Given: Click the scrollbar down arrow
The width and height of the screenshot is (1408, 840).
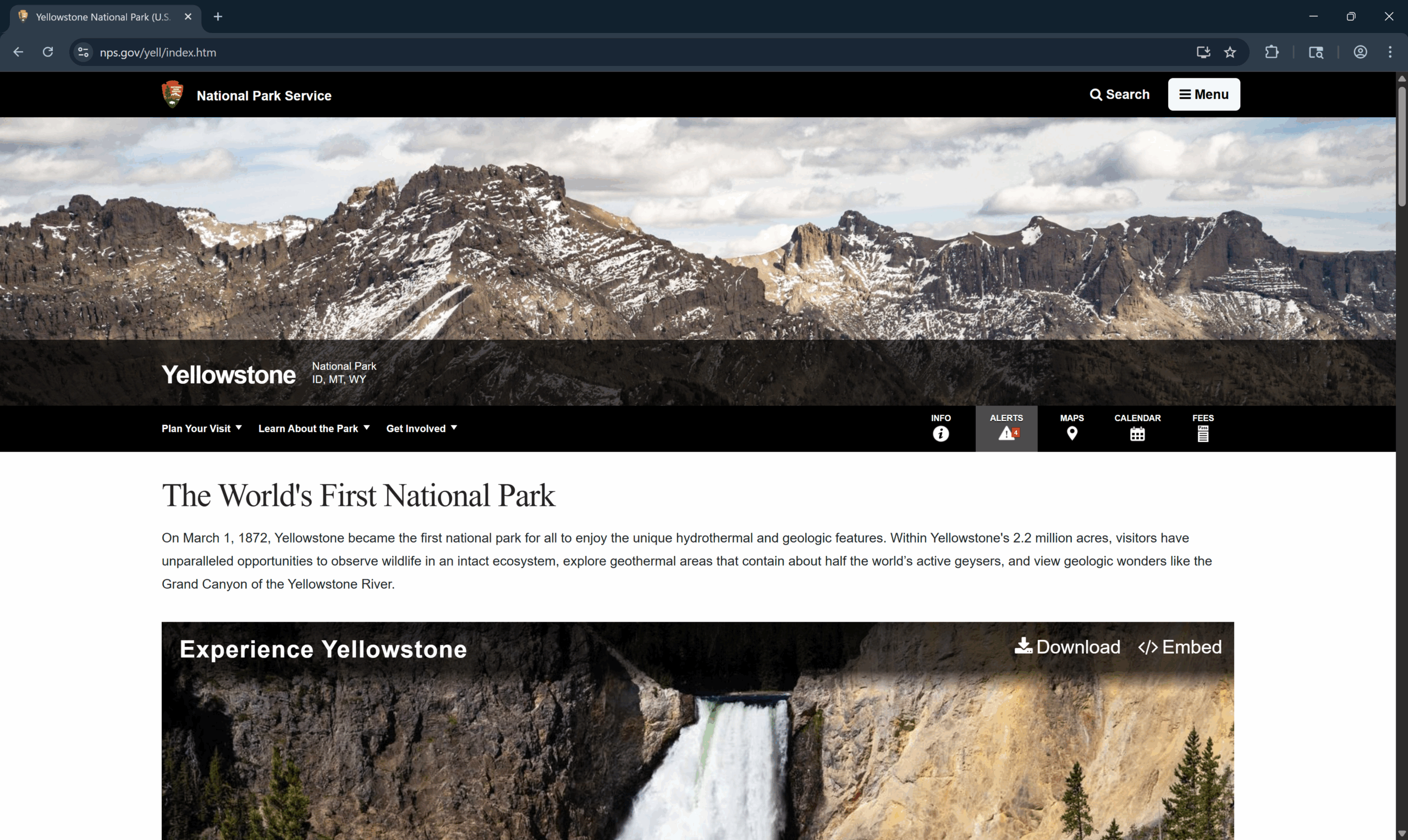Looking at the screenshot, I should pyautogui.click(x=1402, y=834).
